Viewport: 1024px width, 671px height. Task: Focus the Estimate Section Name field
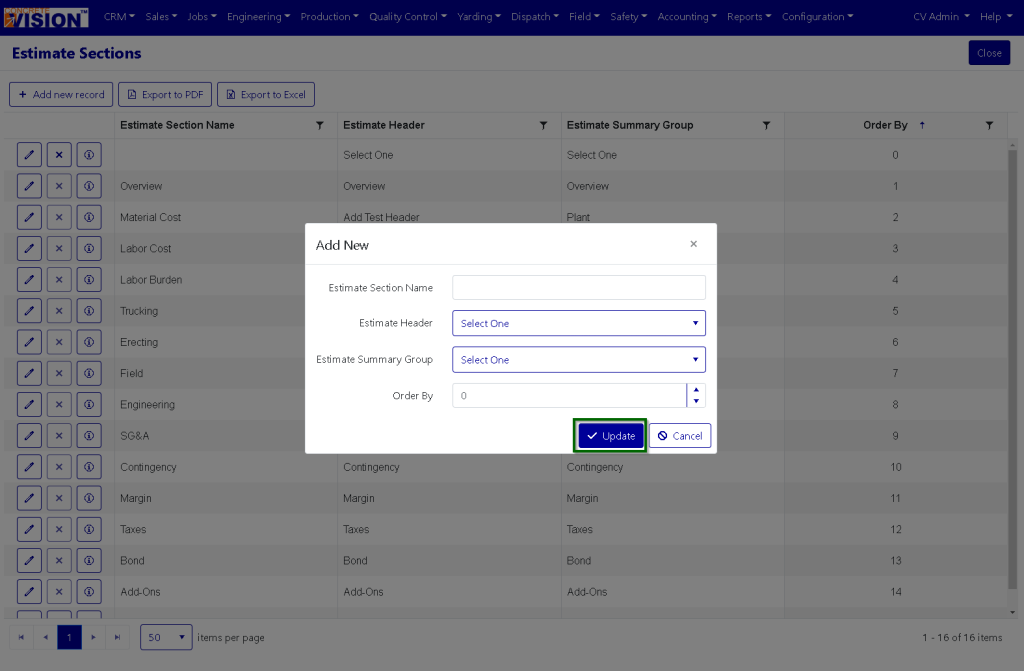(x=579, y=287)
